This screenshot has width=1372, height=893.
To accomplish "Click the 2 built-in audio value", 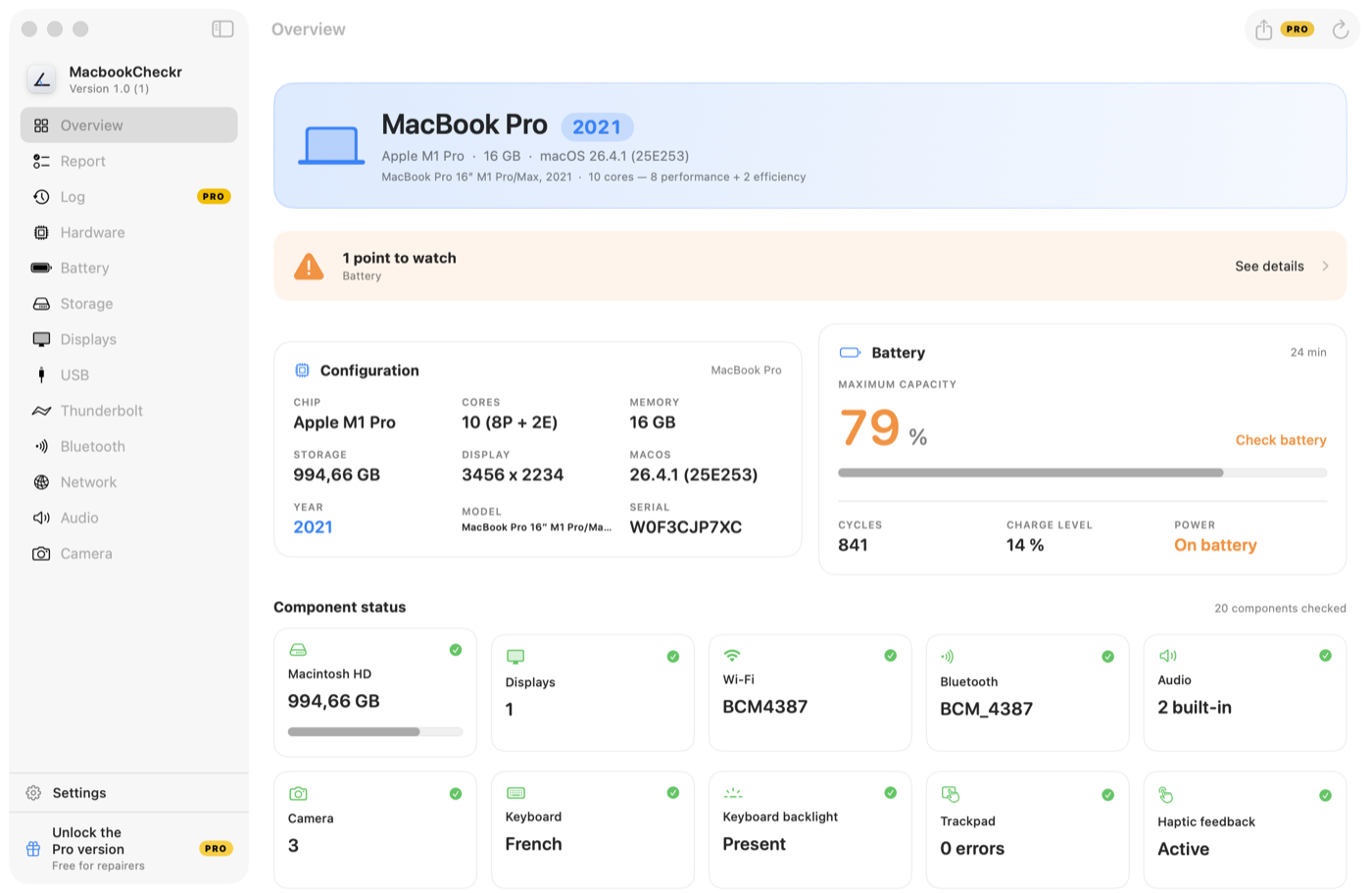I will click(1195, 708).
